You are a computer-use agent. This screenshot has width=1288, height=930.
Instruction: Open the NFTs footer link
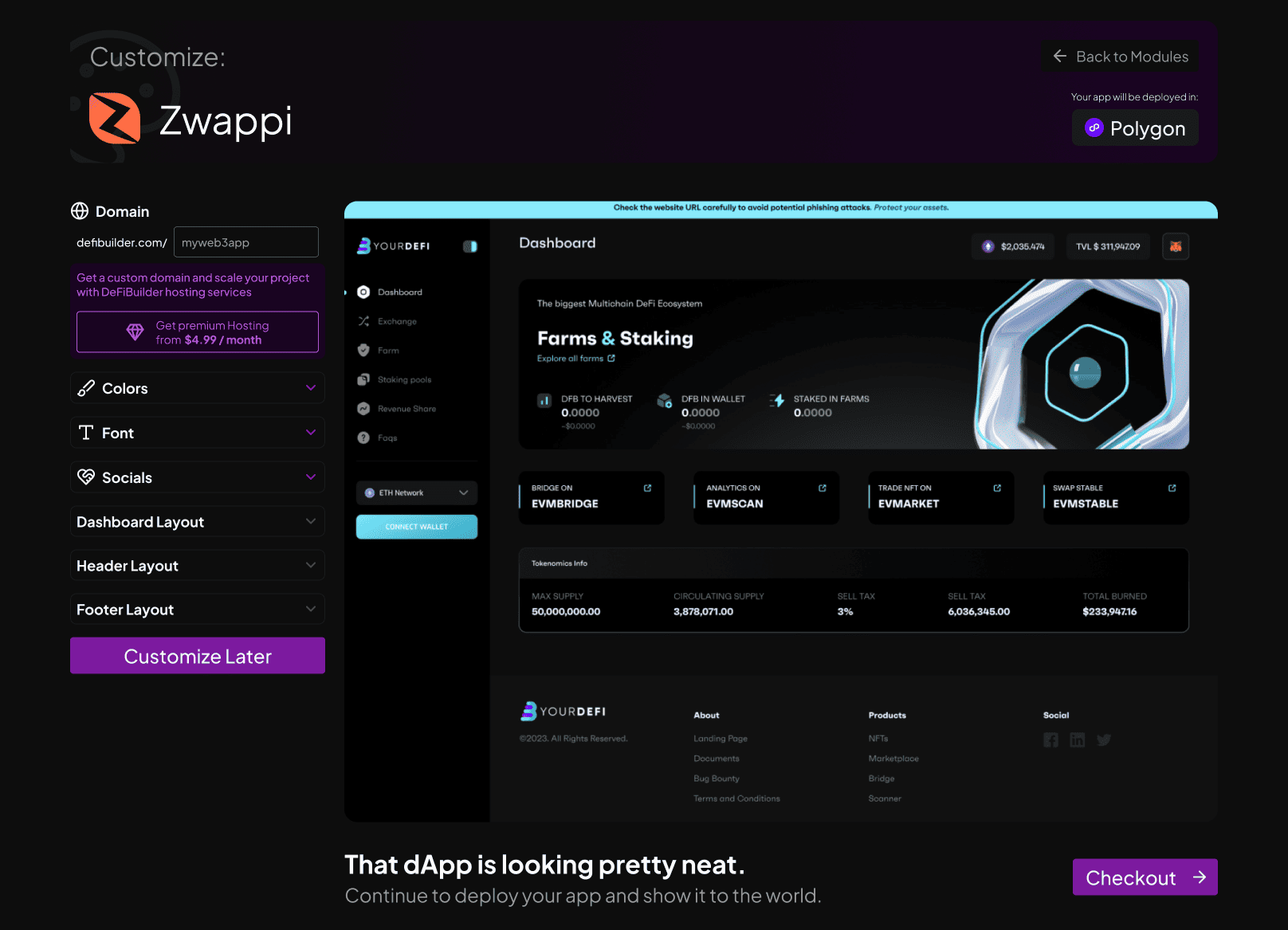[878, 739]
